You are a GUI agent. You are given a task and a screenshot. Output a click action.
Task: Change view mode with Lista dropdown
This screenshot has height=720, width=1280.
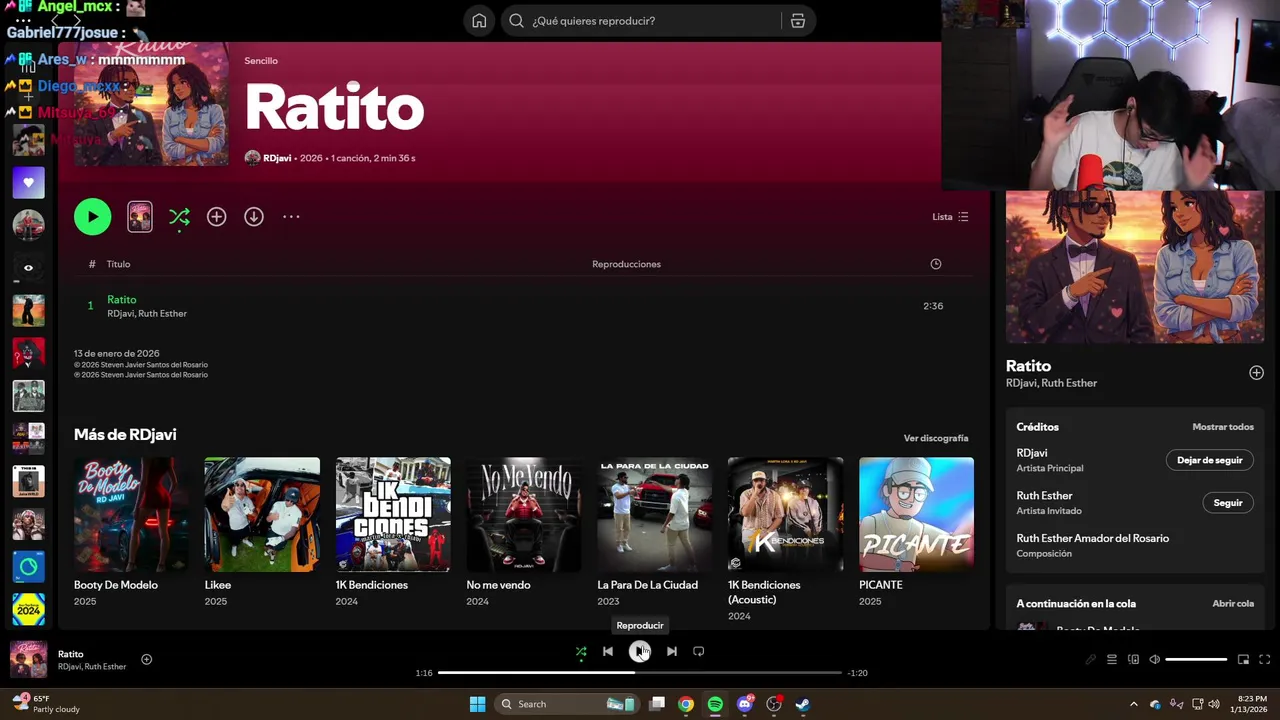[950, 217]
